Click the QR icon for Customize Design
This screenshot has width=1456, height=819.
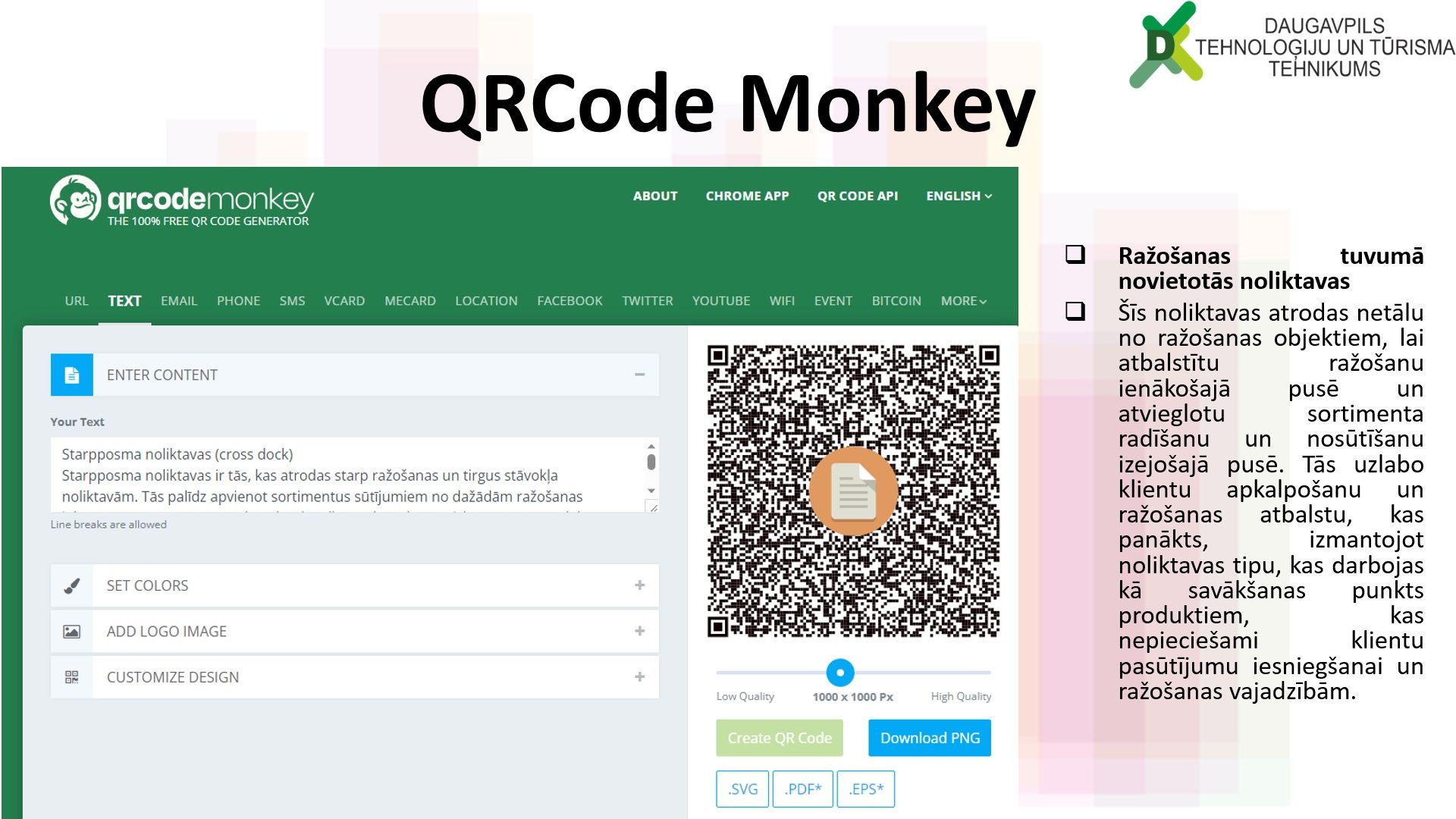[x=72, y=677]
